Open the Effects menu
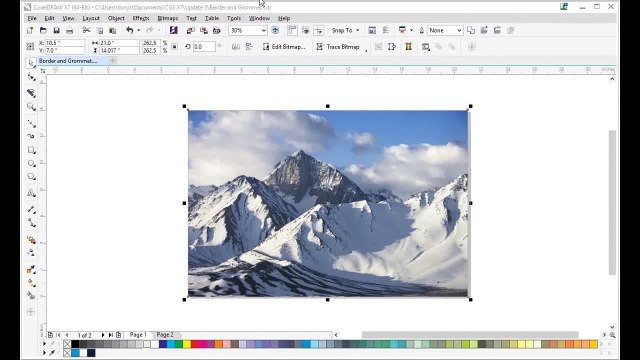Screen dimensions: 640x360 pyautogui.click(x=141, y=18)
